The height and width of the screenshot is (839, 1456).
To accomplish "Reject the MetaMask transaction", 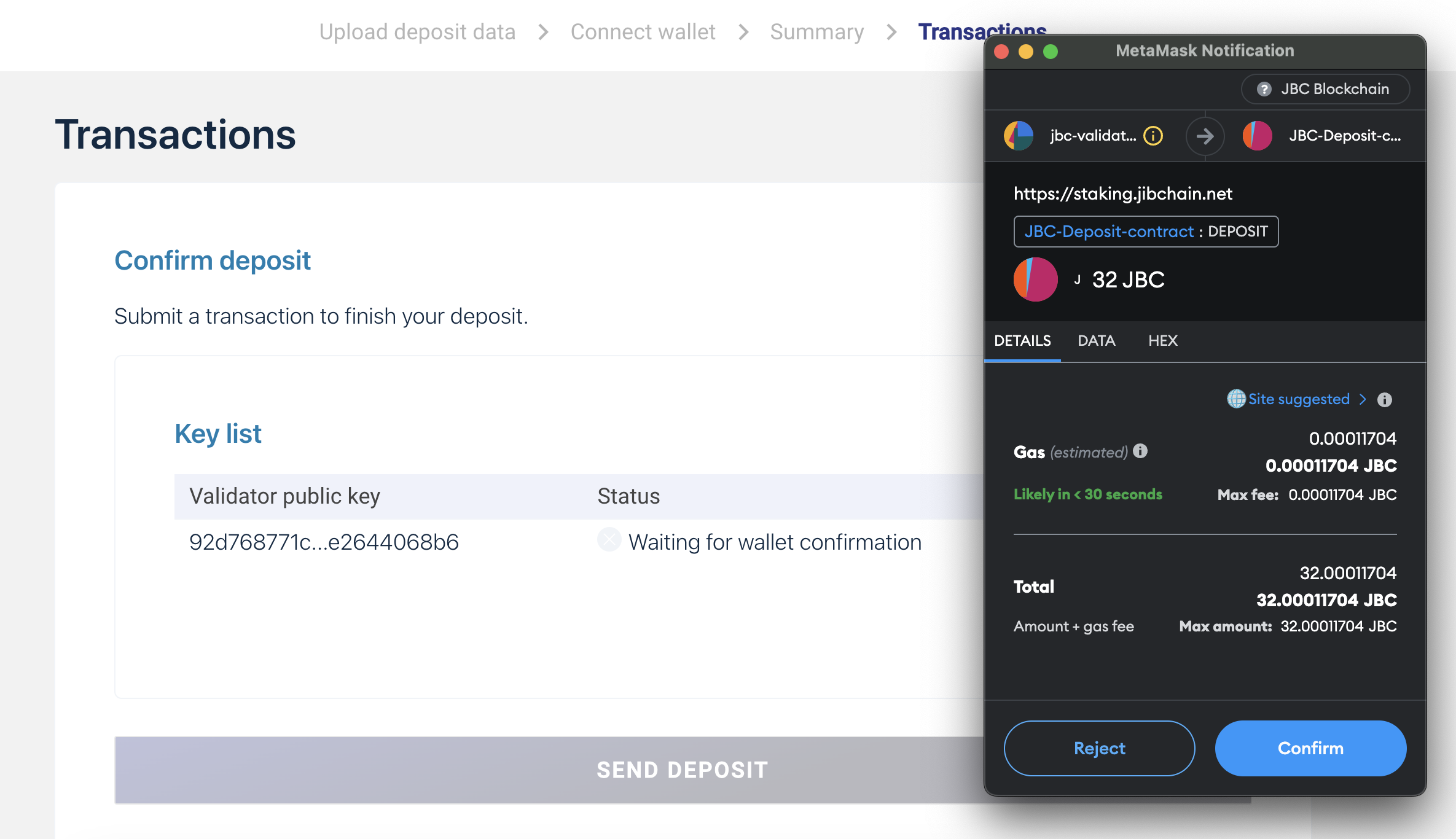I will coord(1099,748).
